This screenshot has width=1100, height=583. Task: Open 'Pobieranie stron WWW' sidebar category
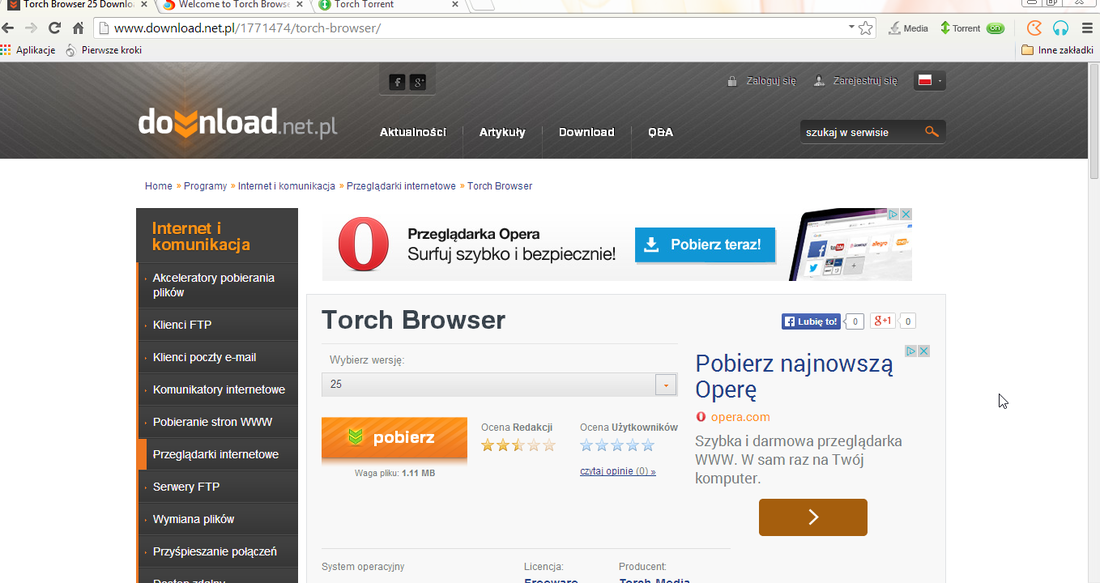tap(218, 422)
